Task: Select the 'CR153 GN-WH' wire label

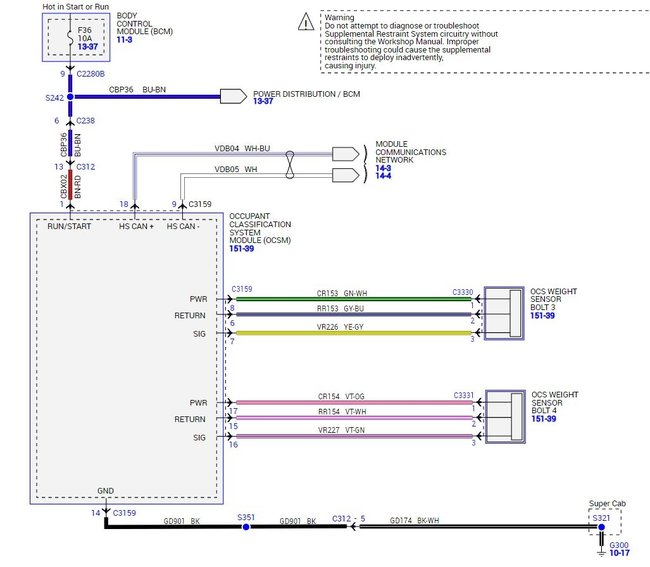Action: [x=342, y=293]
